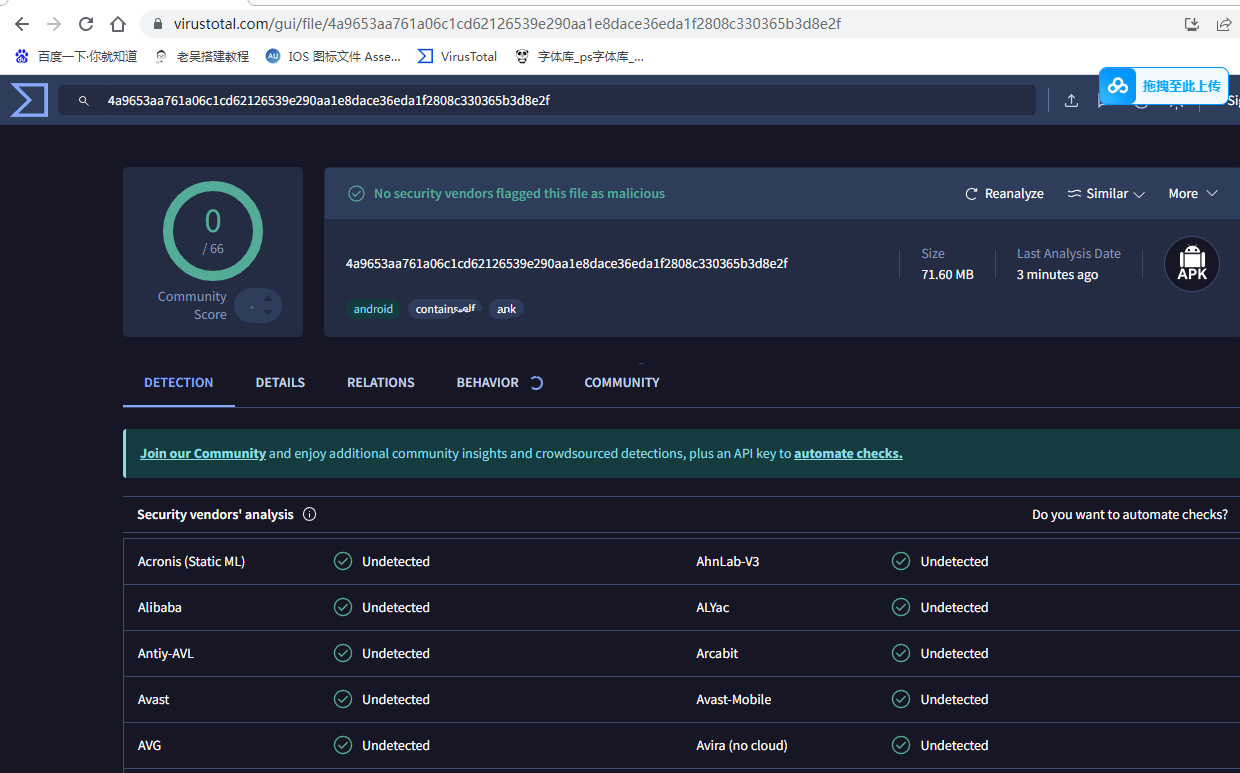Screen dimensions: 1240x773
Task: Click the site security lock icon
Action: (x=156, y=24)
